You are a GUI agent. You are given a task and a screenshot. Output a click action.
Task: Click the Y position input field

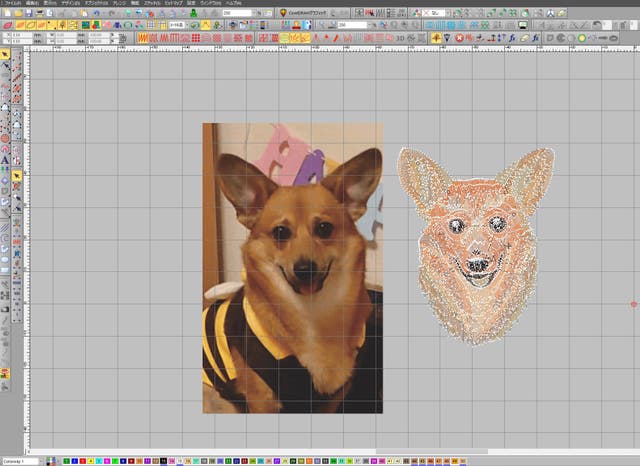(21, 41)
